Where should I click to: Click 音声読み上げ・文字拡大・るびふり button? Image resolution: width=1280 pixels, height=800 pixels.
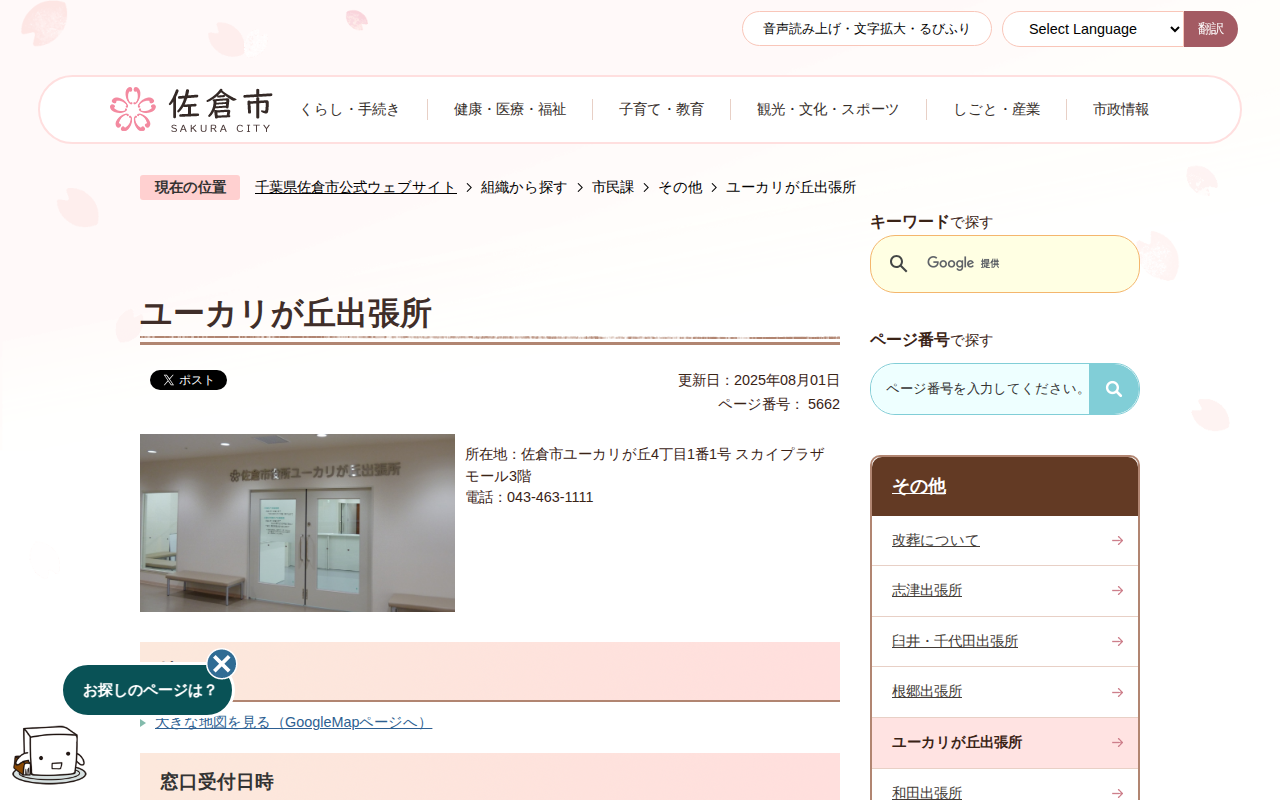867,29
